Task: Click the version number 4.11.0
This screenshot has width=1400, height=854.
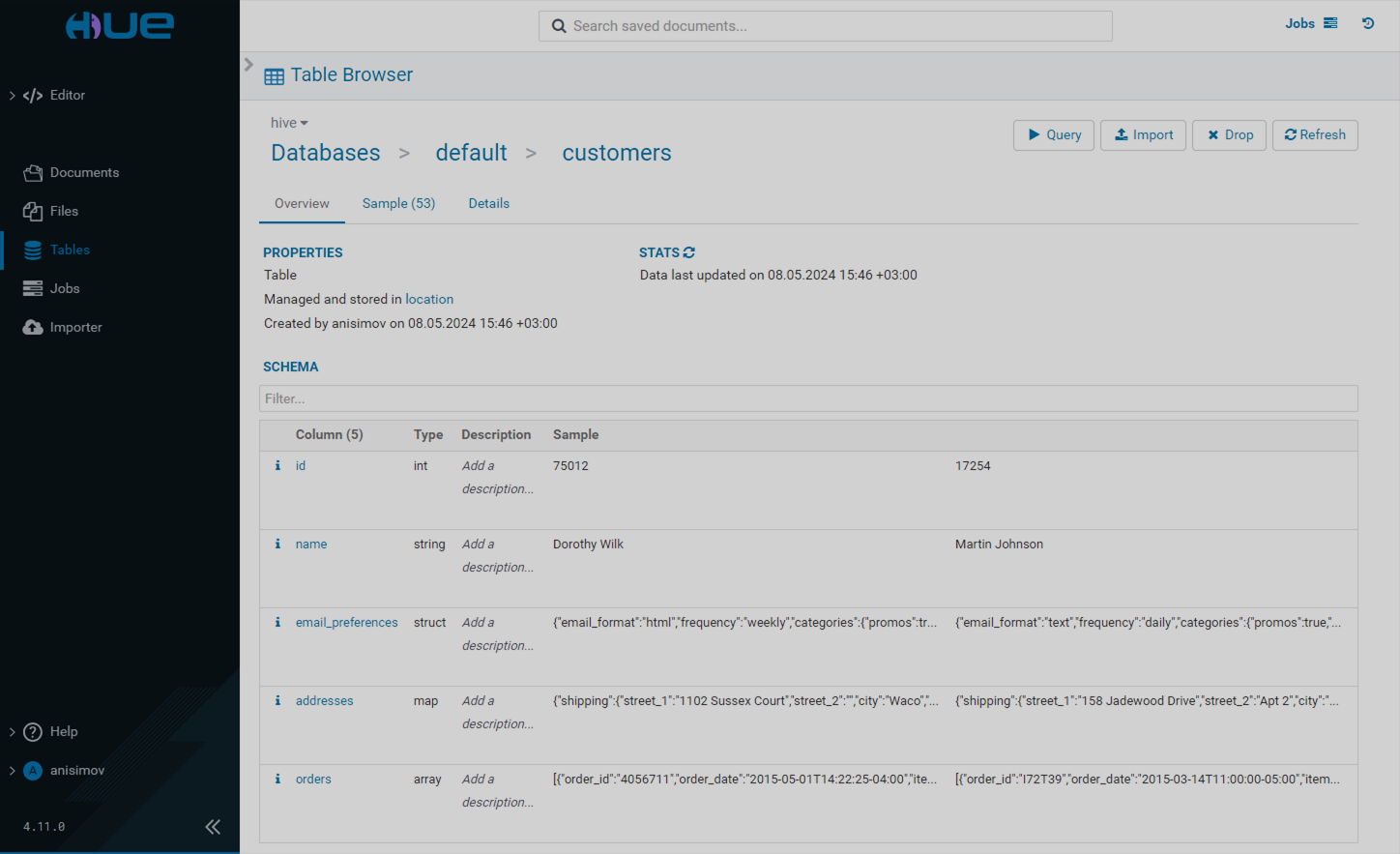Action: point(44,827)
